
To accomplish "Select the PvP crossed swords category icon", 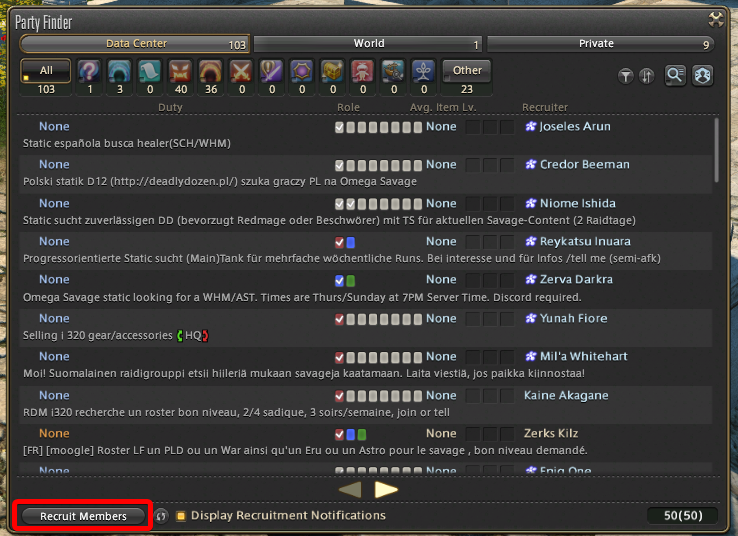I will 240,71.
